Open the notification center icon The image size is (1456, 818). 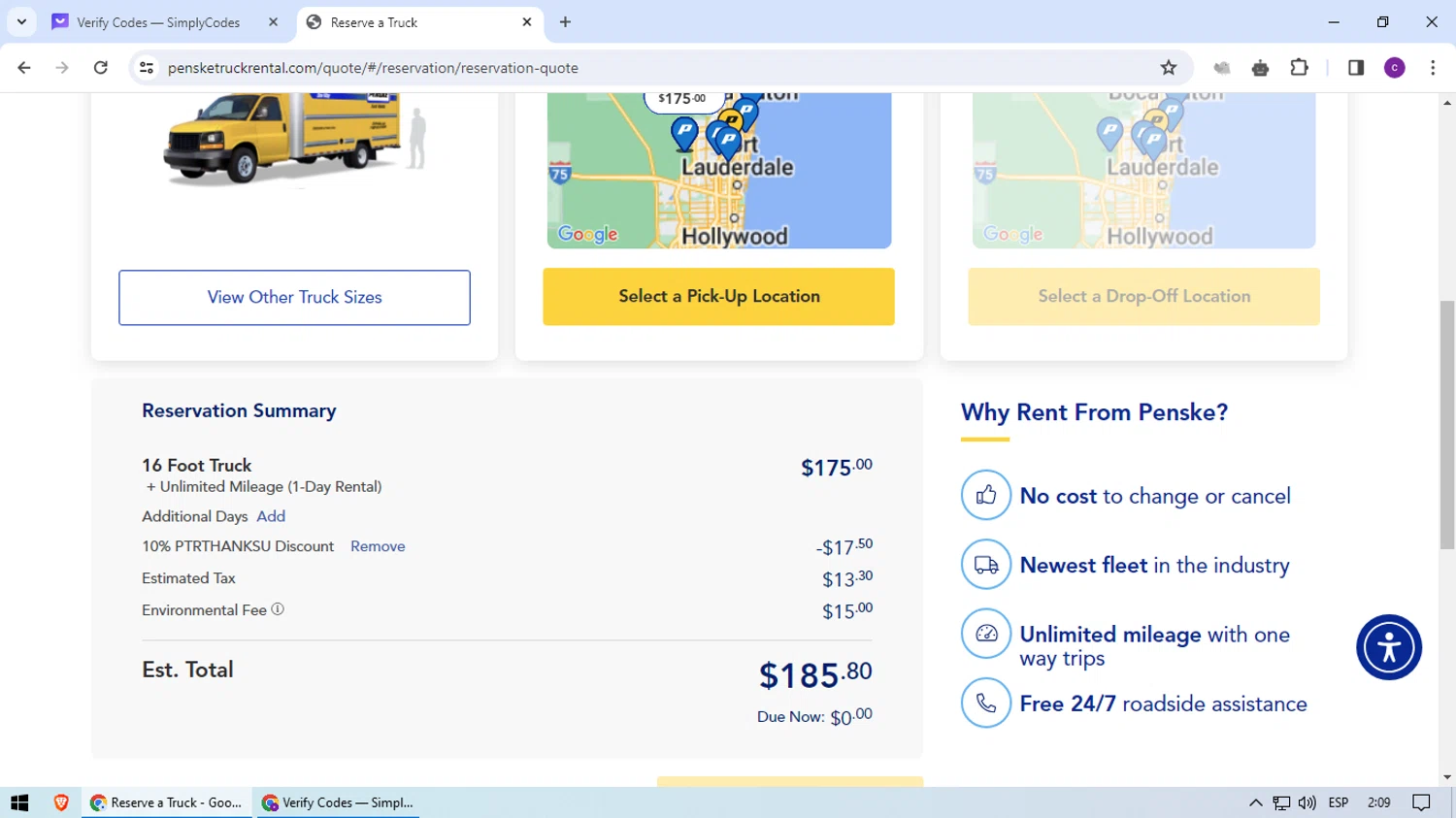pyautogui.click(x=1422, y=802)
